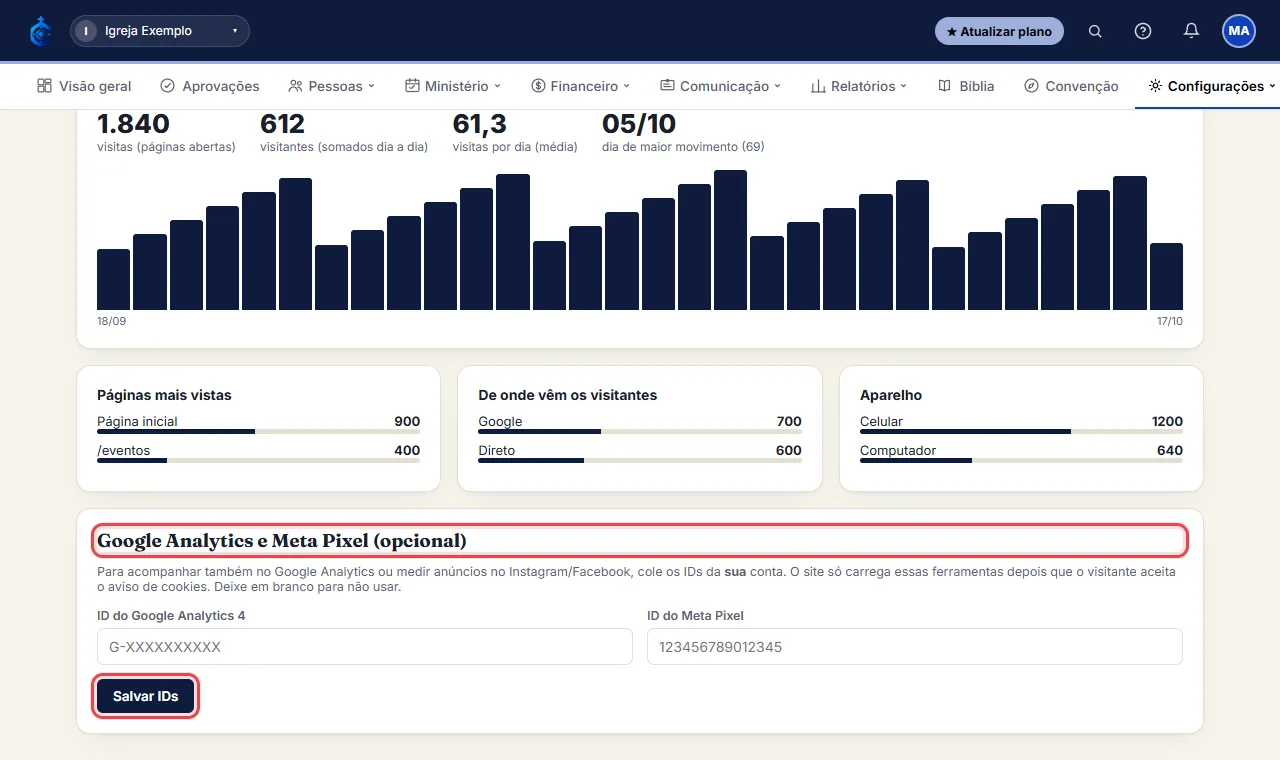Click the 17/10 chart end date label

coord(1169,322)
